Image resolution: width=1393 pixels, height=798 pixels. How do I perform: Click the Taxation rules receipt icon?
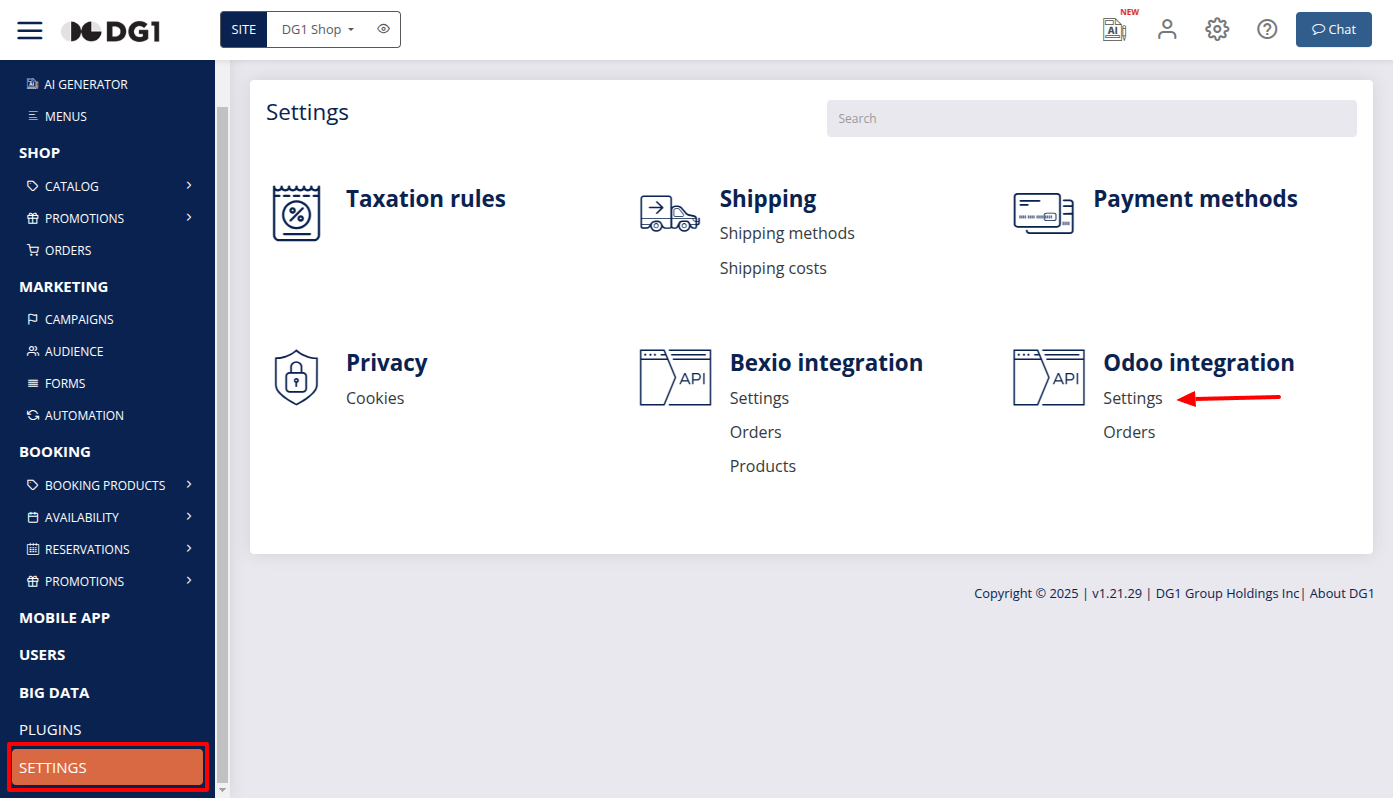tap(297, 212)
